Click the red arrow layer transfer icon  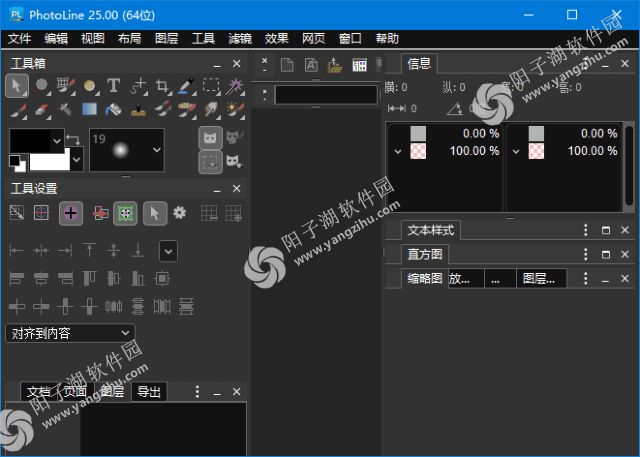pyautogui.click(x=100, y=213)
